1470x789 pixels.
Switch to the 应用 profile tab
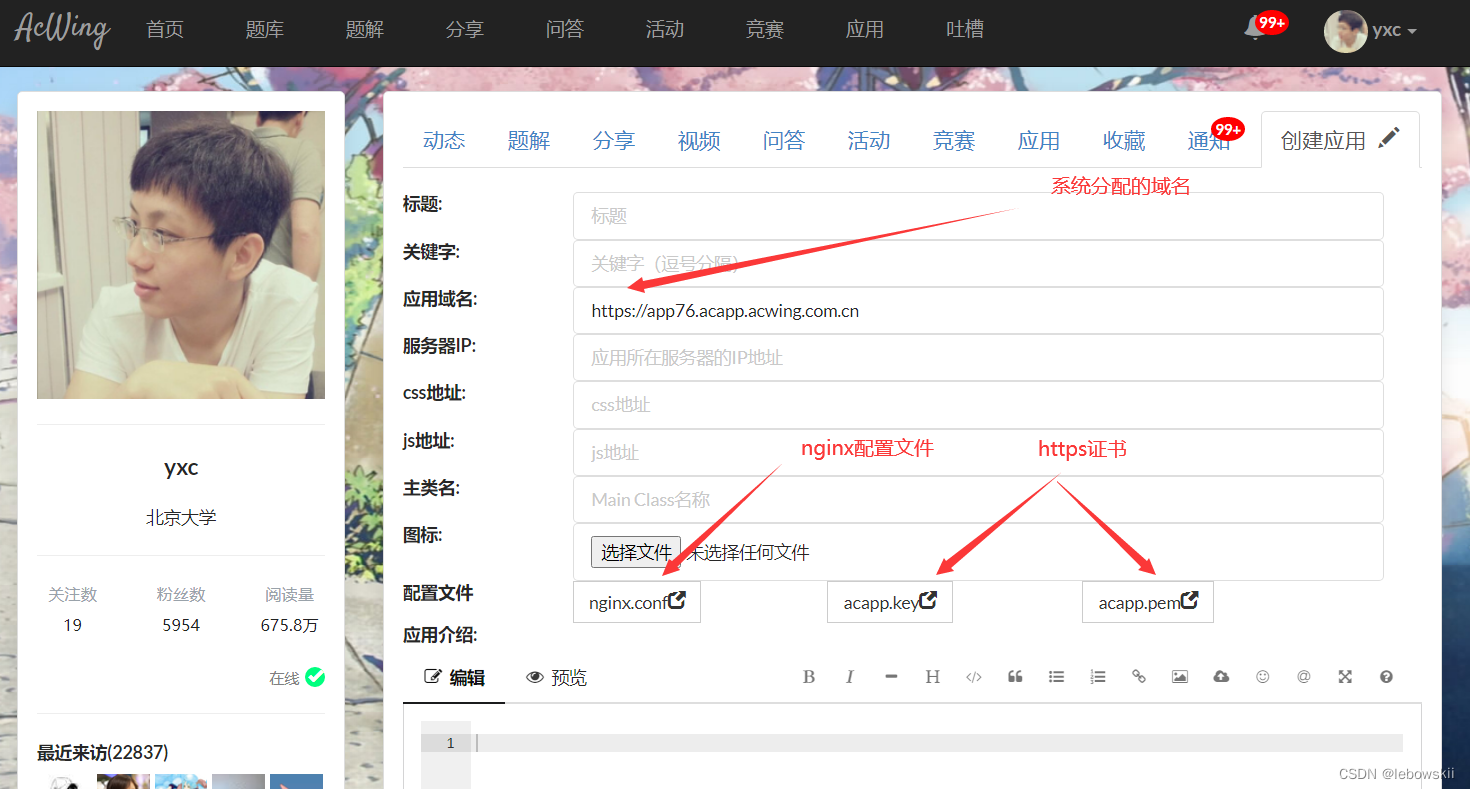pyautogui.click(x=1039, y=141)
